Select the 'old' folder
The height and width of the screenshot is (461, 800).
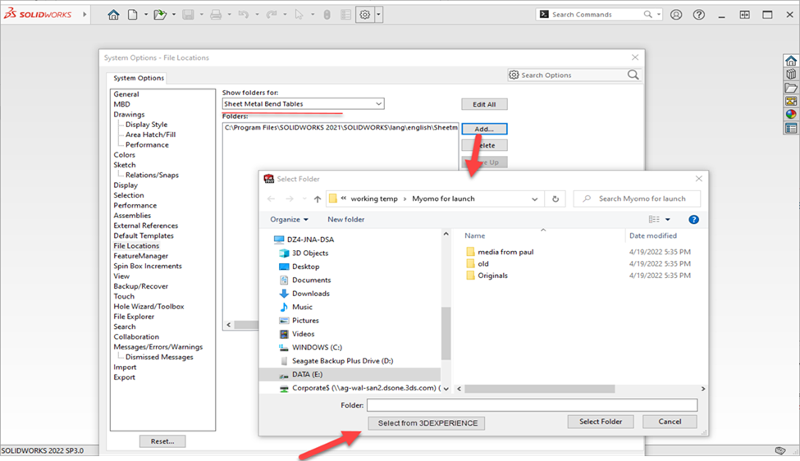point(478,264)
